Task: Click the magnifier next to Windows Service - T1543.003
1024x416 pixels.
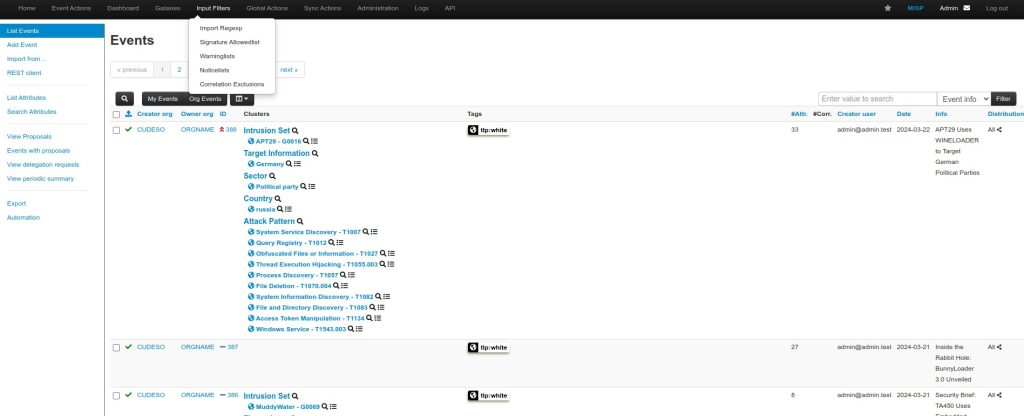Action: pos(351,329)
